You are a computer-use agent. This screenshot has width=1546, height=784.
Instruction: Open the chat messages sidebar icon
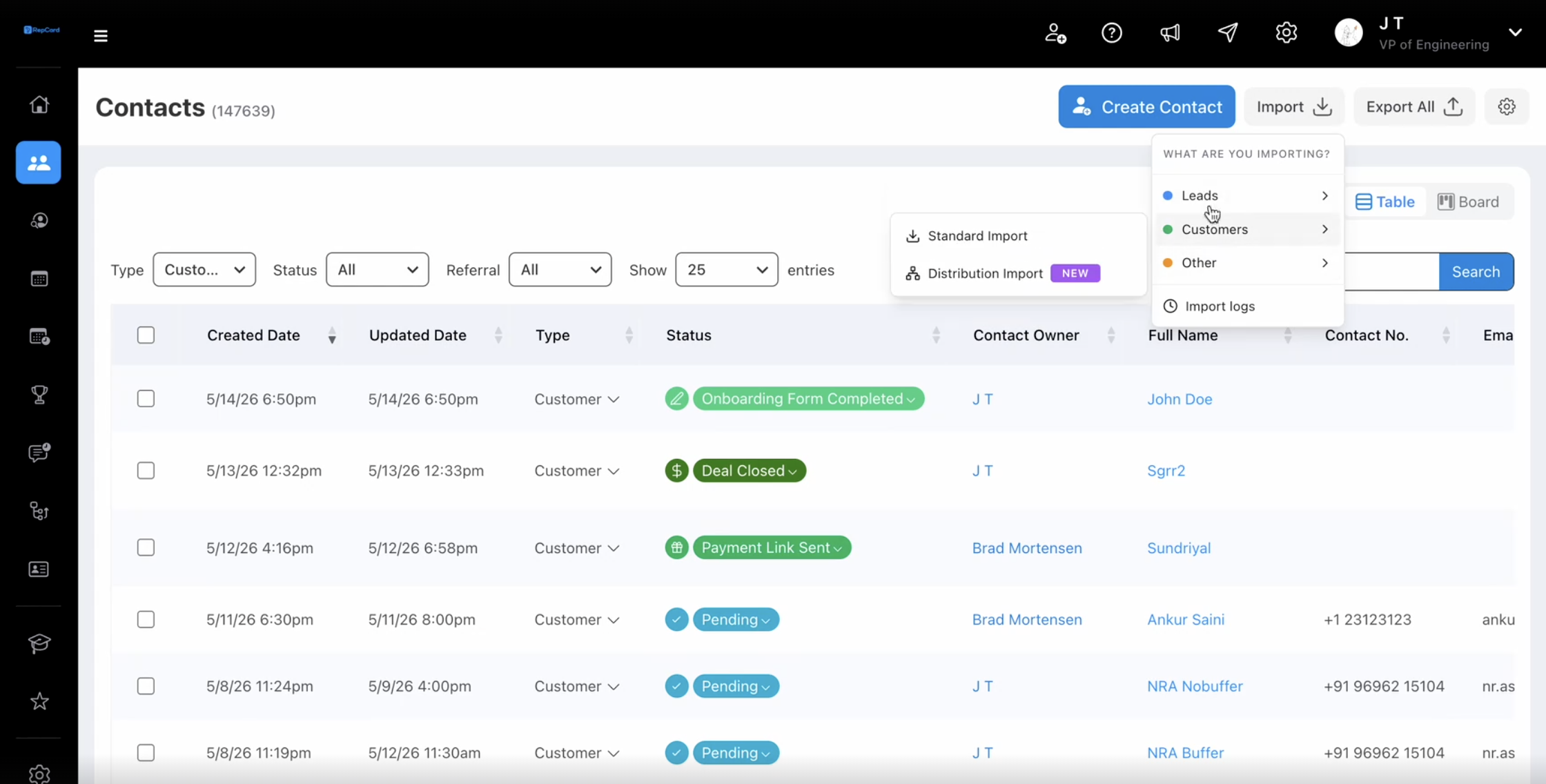39,453
